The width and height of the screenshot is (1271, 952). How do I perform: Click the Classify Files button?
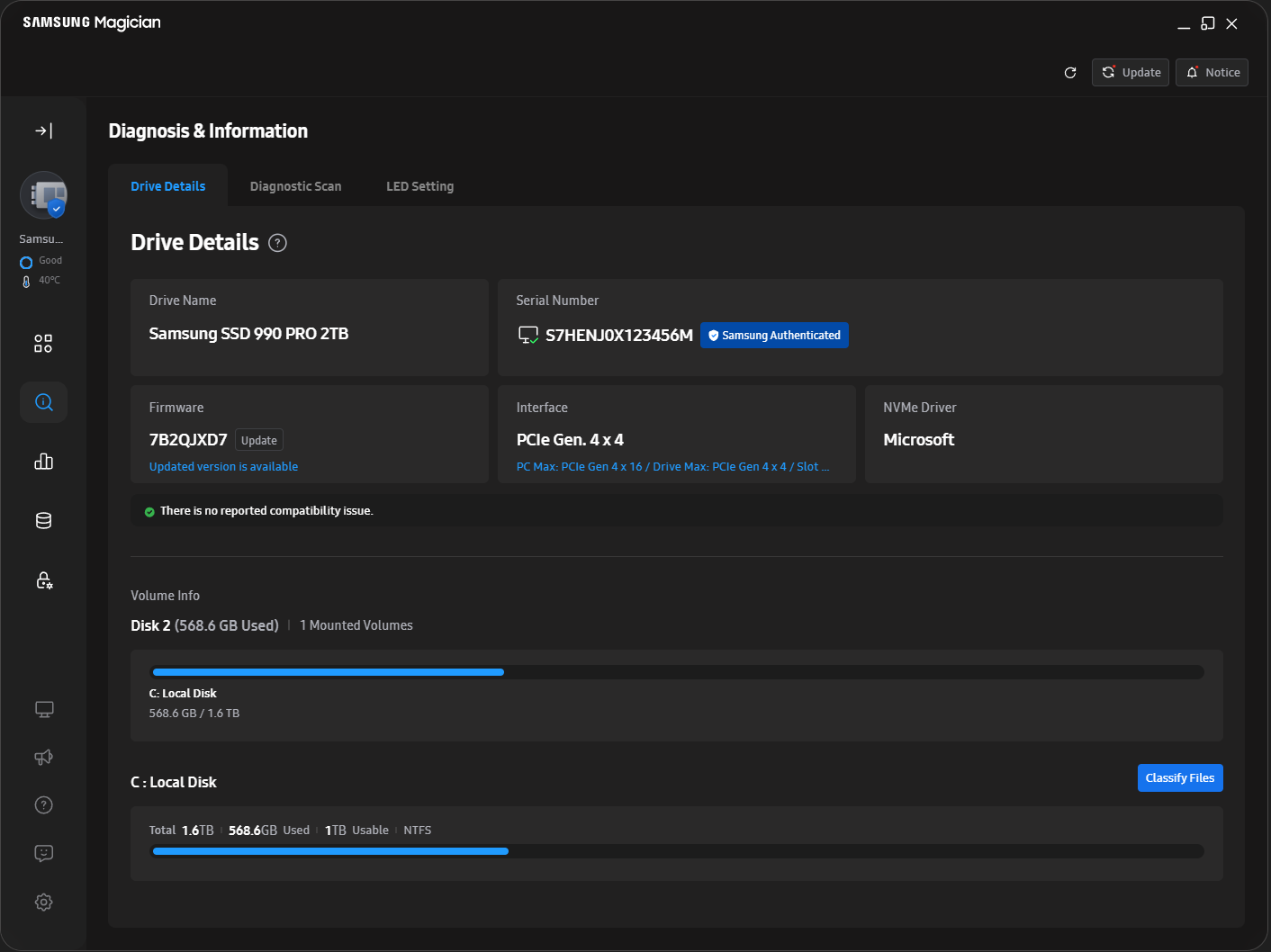click(x=1180, y=777)
